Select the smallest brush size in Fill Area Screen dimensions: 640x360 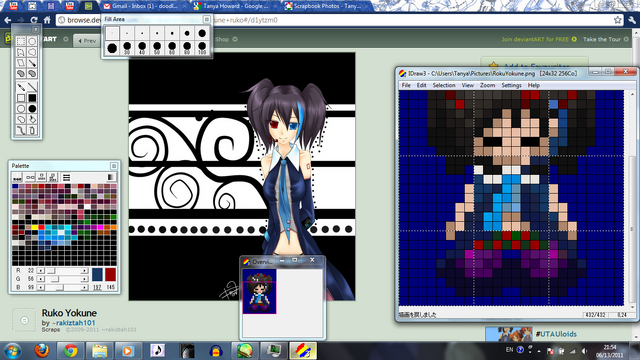coord(112,33)
